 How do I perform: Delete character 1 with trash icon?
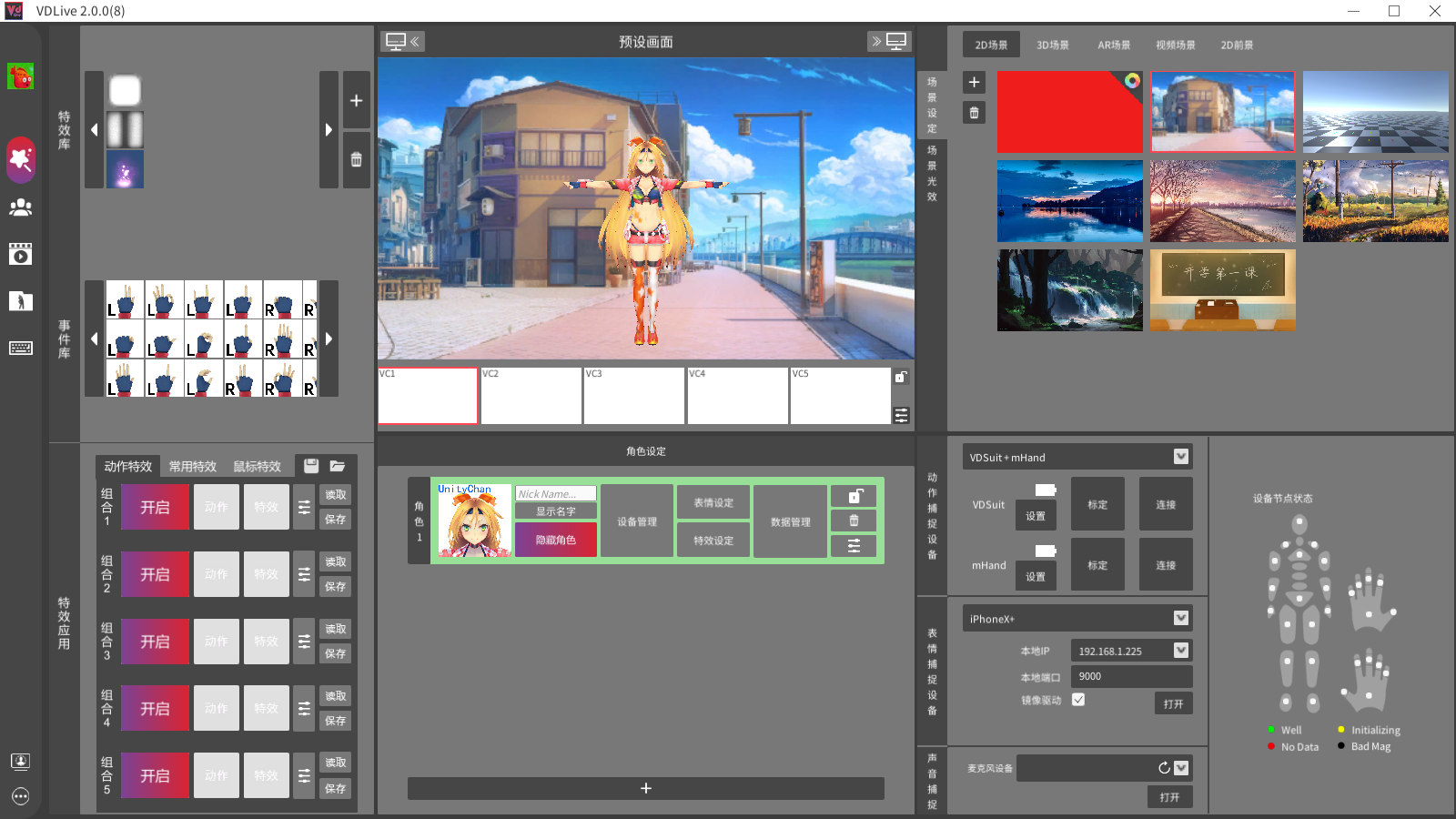point(854,521)
